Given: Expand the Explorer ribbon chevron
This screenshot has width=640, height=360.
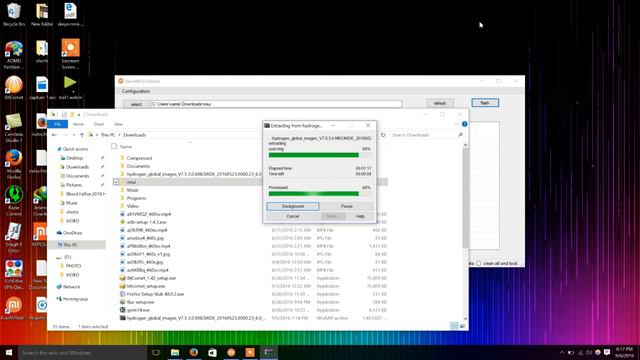Looking at the screenshot, I should click(456, 124).
